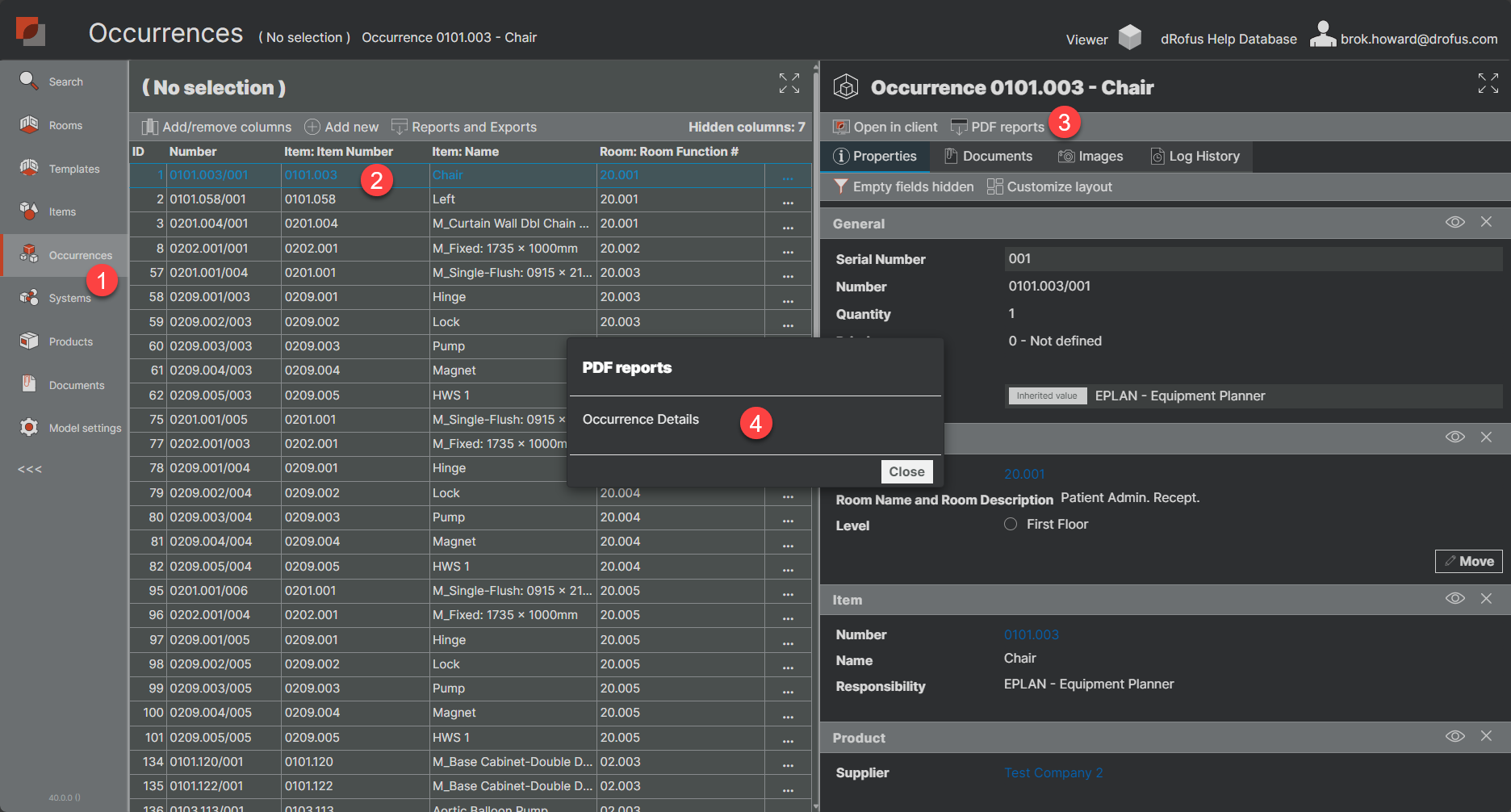Open Add/remove columns tool
Viewport: 1511px width, 812px height.
coord(216,127)
